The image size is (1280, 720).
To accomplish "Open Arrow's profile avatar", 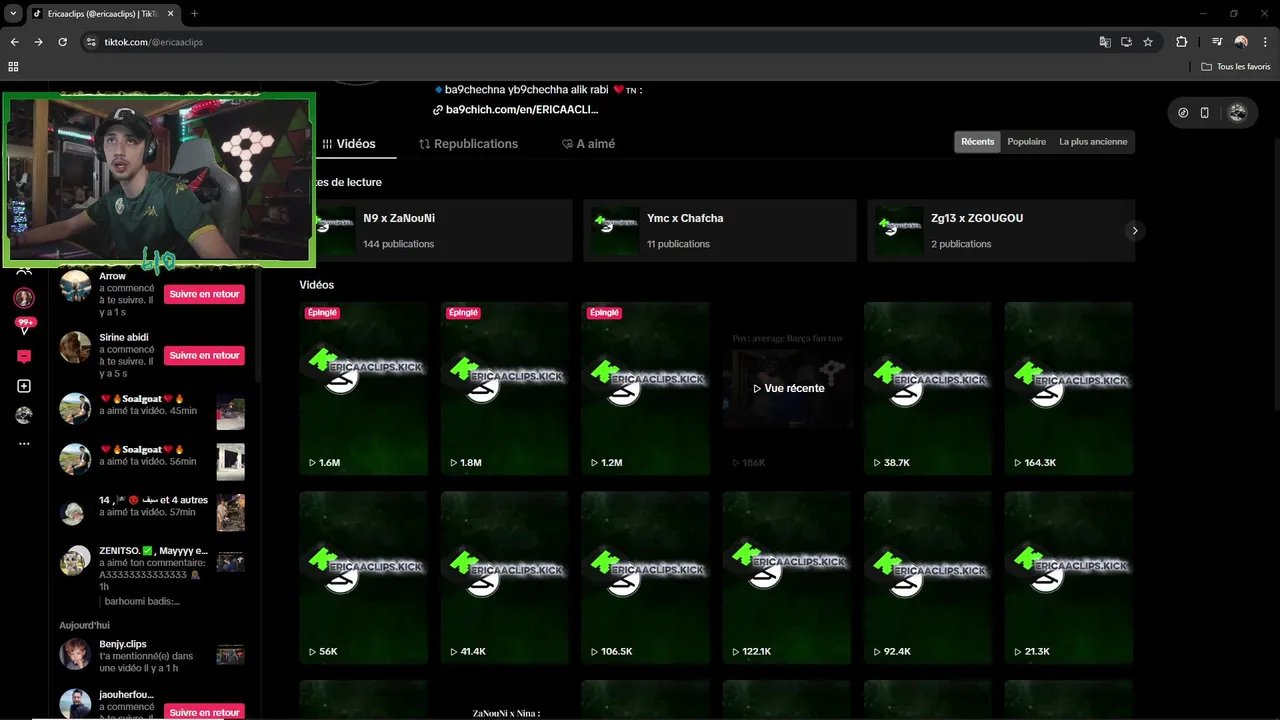I will point(75,286).
